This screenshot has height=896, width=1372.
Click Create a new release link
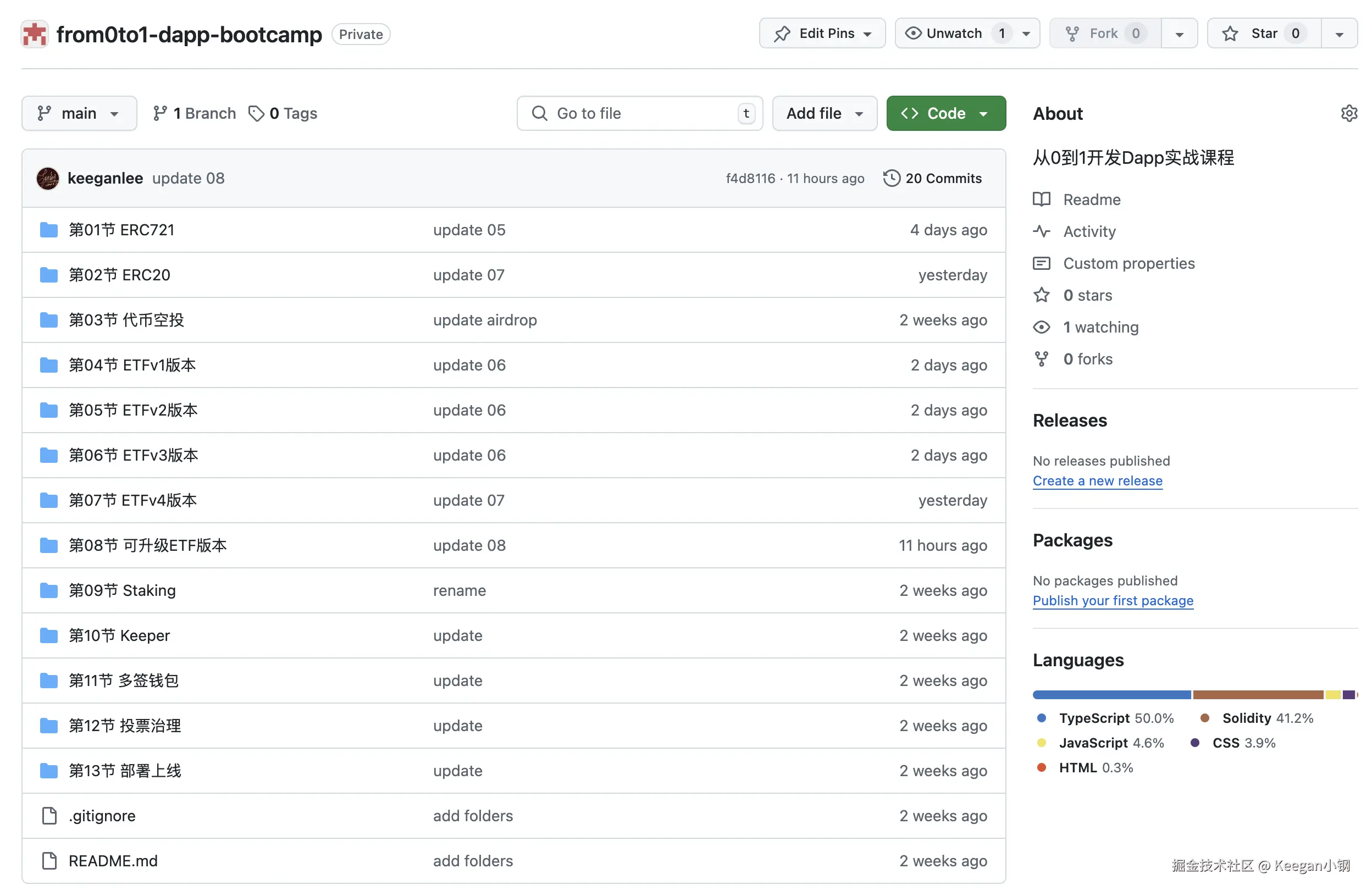[x=1097, y=480]
